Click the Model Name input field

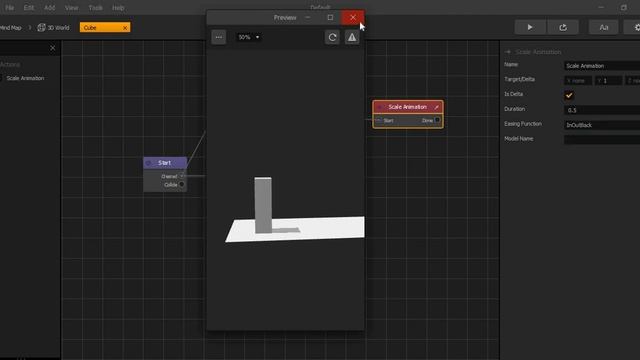602,140
